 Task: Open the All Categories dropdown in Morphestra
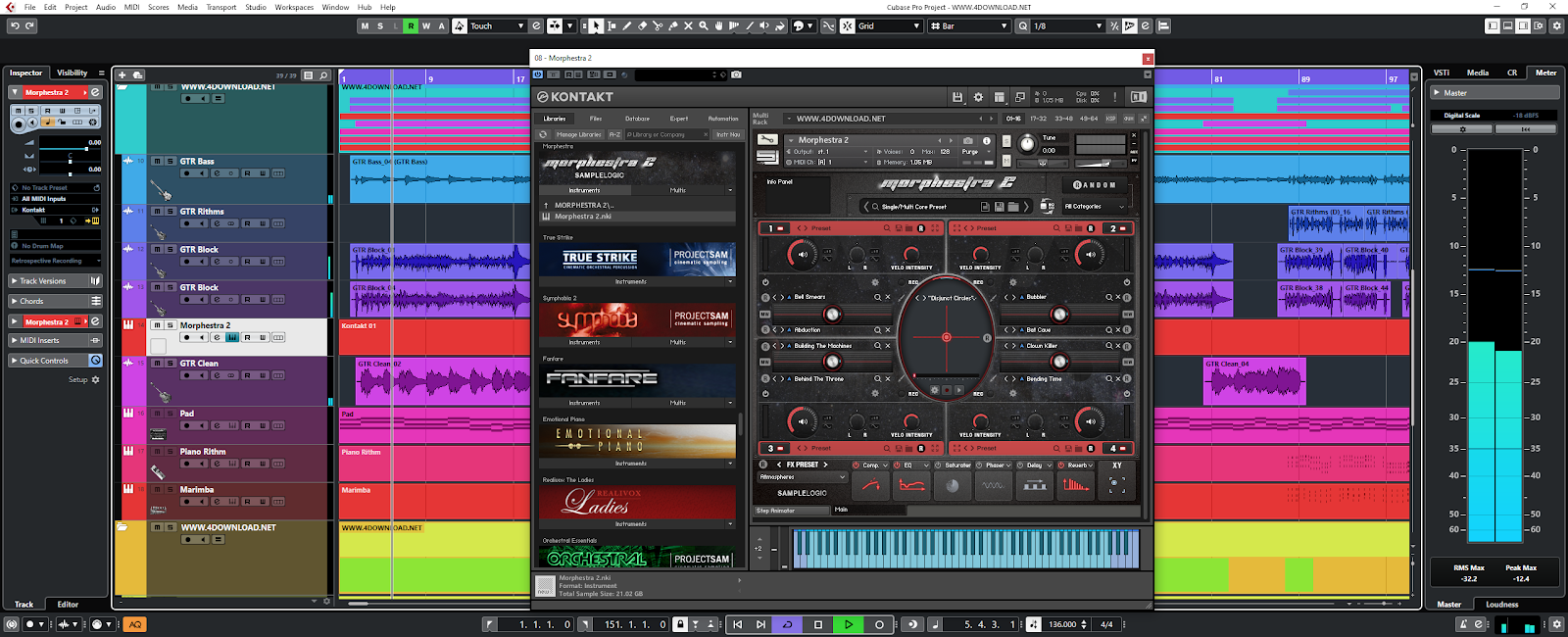coord(1093,207)
